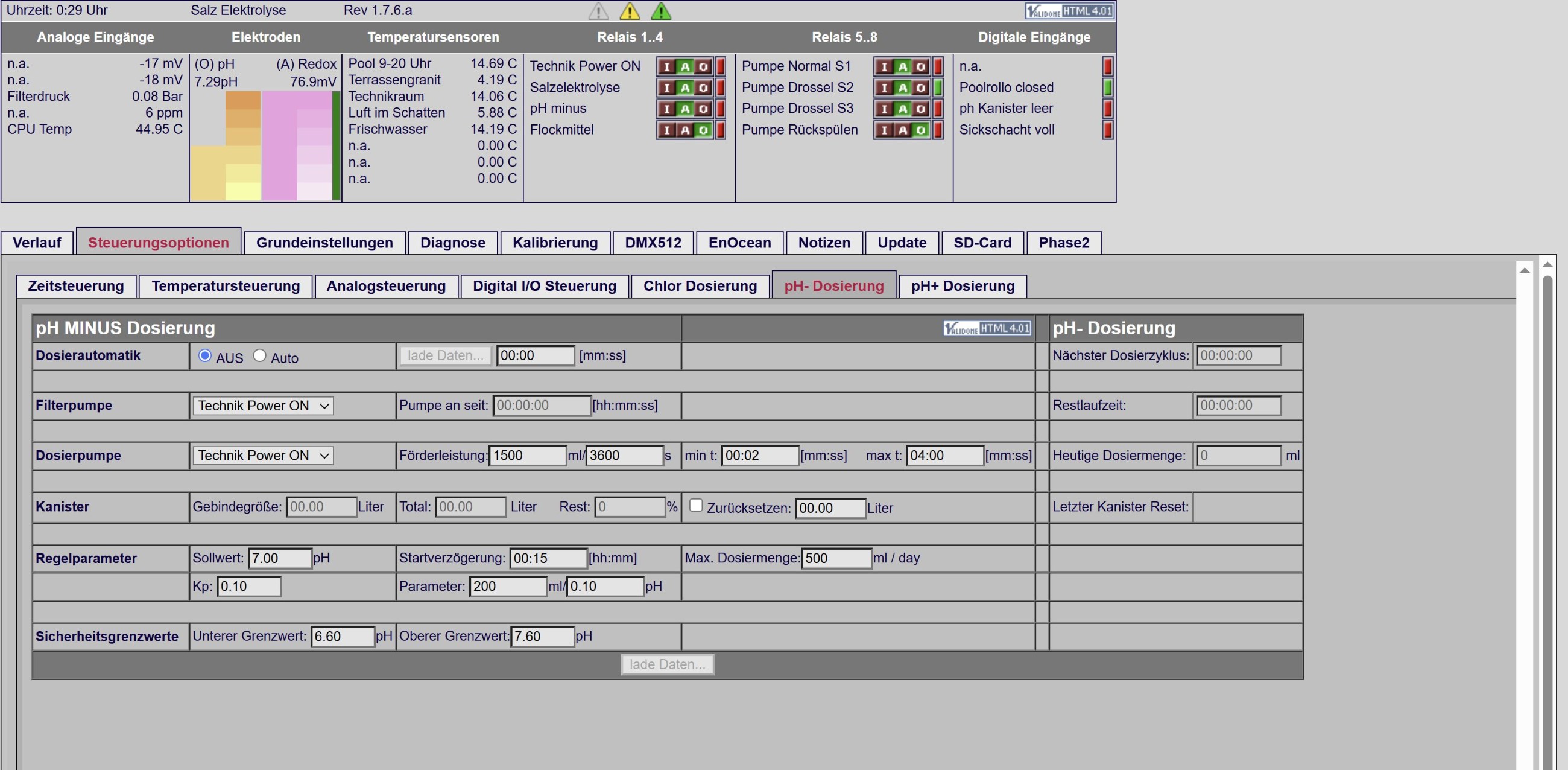This screenshot has height=770, width=1568.
Task: Set Salzelektrolyse relay to I mode
Action: [666, 87]
